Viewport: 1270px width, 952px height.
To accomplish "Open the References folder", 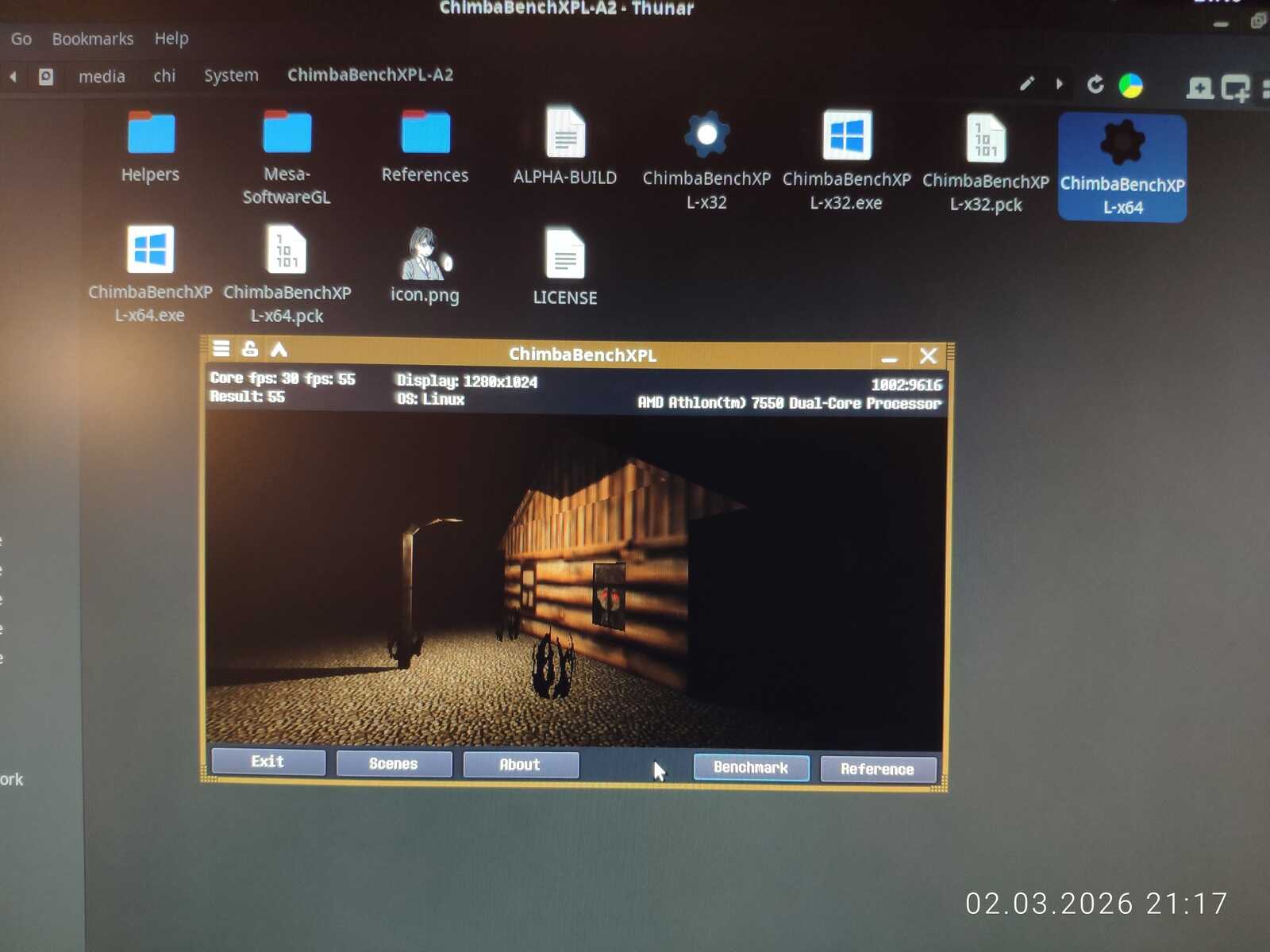I will 425,148.
